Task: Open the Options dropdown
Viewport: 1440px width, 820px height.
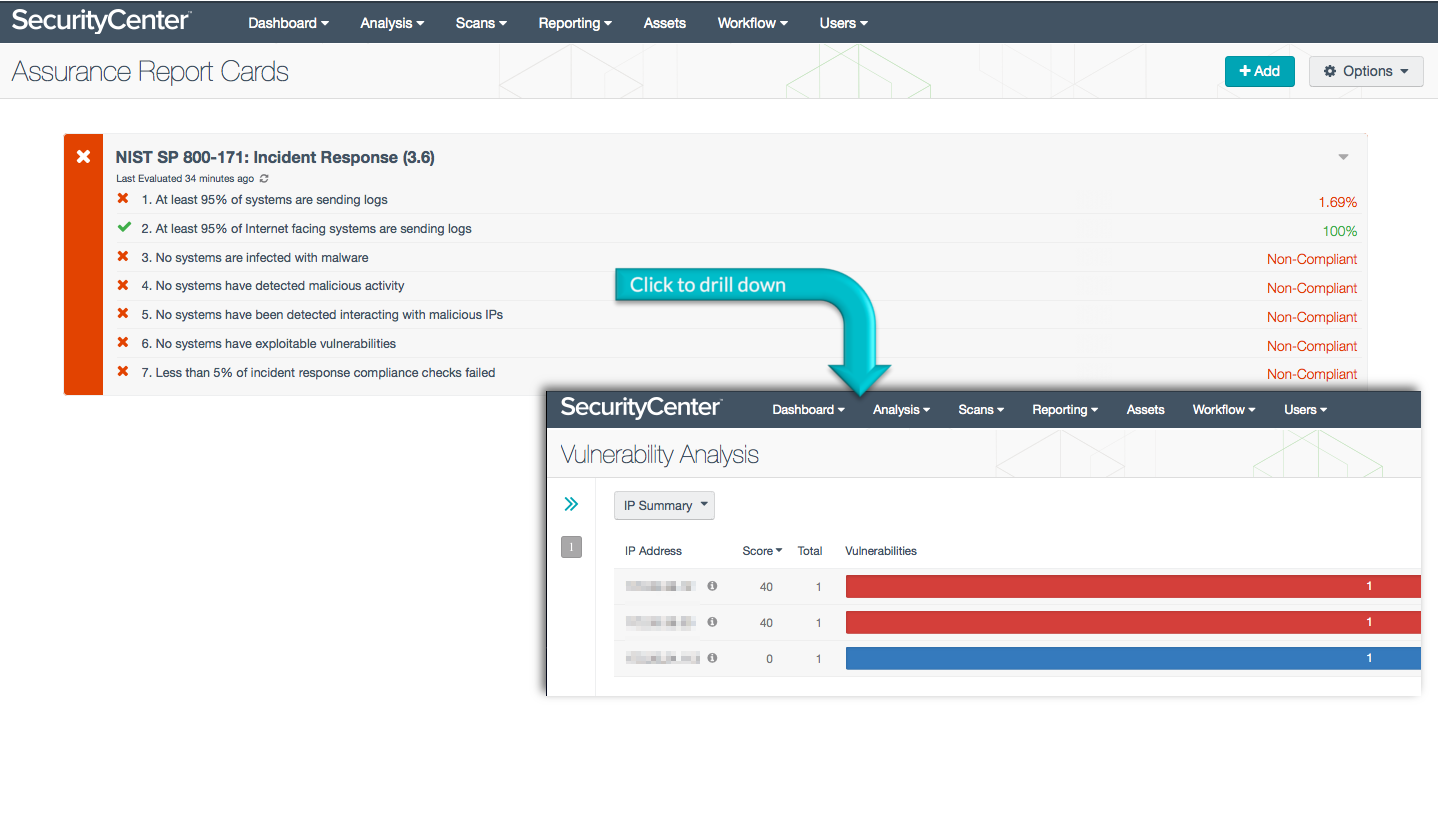Action: pyautogui.click(x=1366, y=71)
